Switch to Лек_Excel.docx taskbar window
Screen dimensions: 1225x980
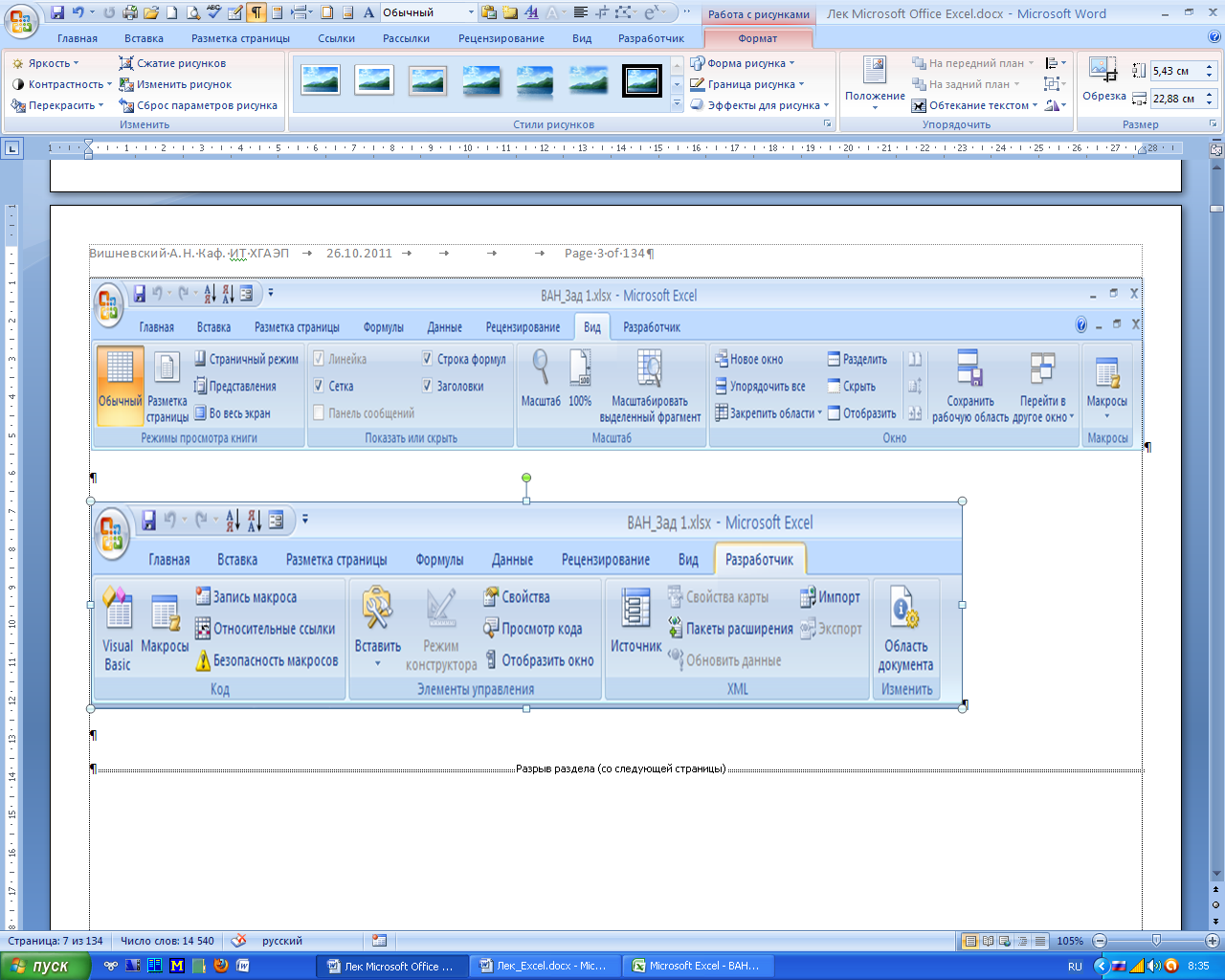[x=546, y=966]
